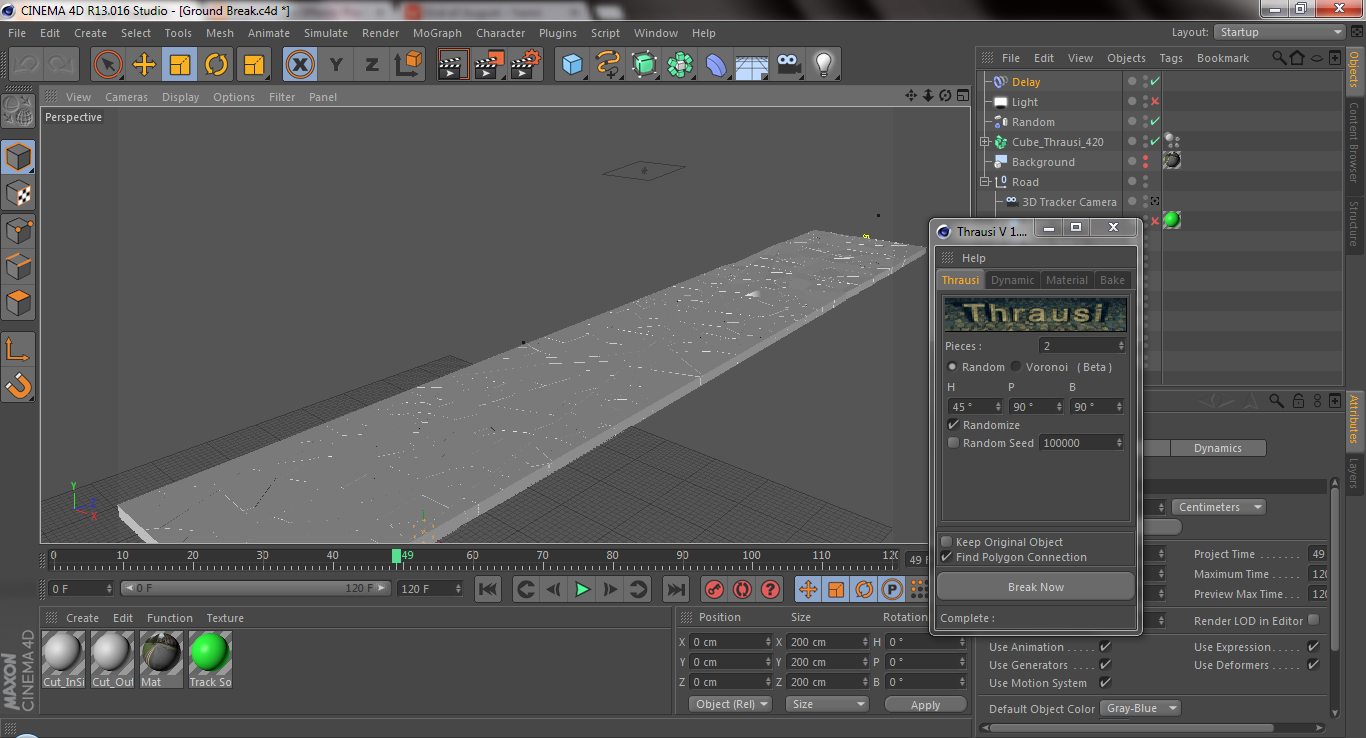Screen dimensions: 1366x738
Task: Switch the world/object coordinate system icon
Action: pyautogui.click(x=408, y=65)
